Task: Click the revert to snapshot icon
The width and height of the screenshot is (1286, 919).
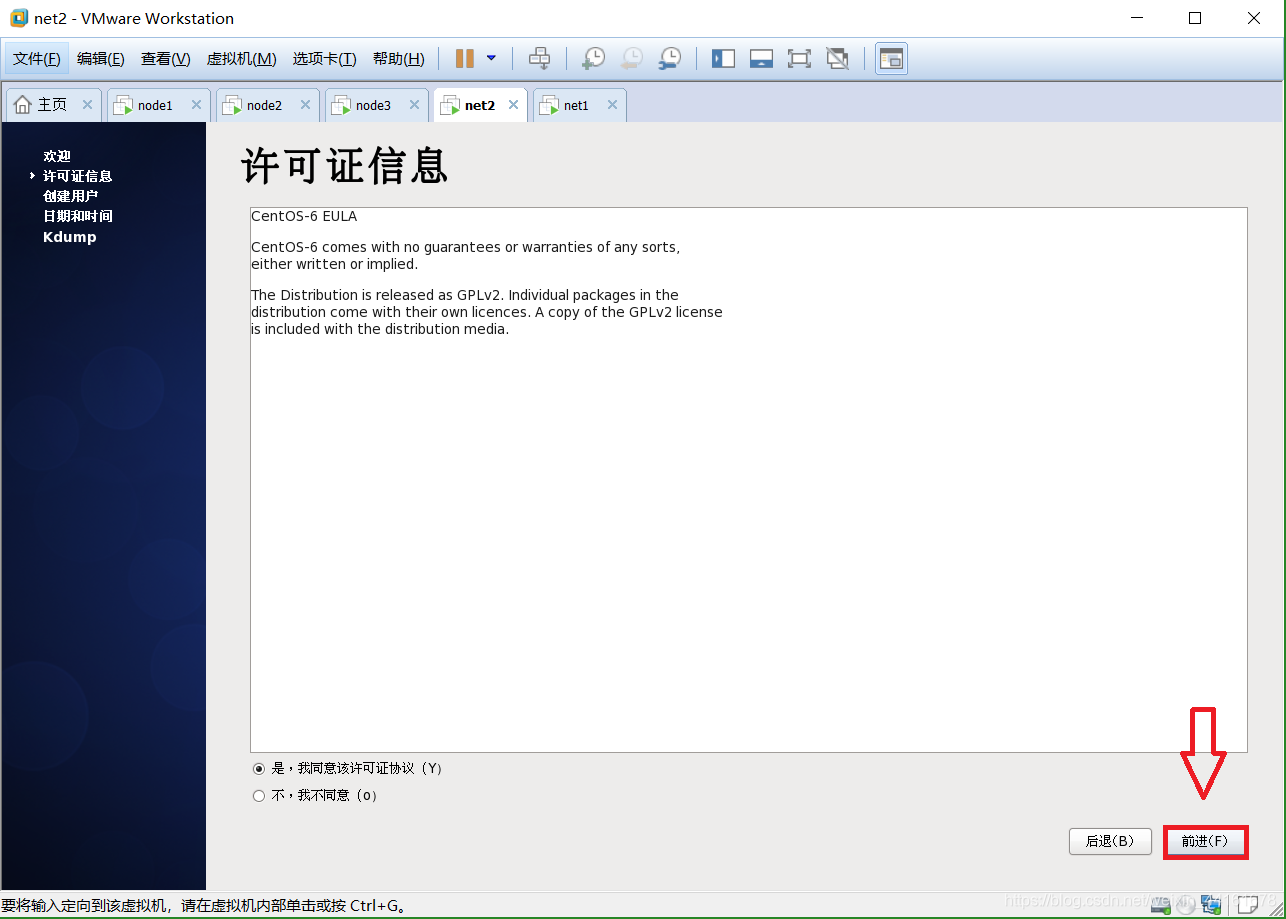Action: (632, 58)
